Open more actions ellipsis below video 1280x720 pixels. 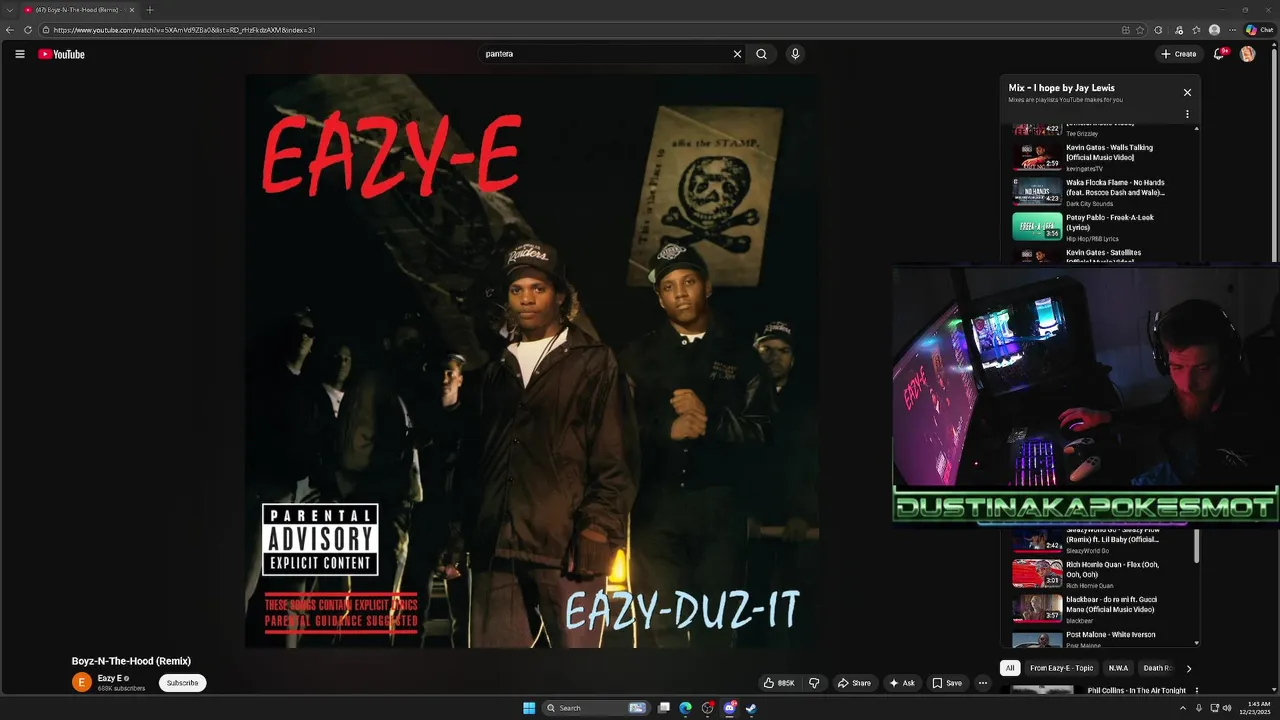tap(983, 683)
